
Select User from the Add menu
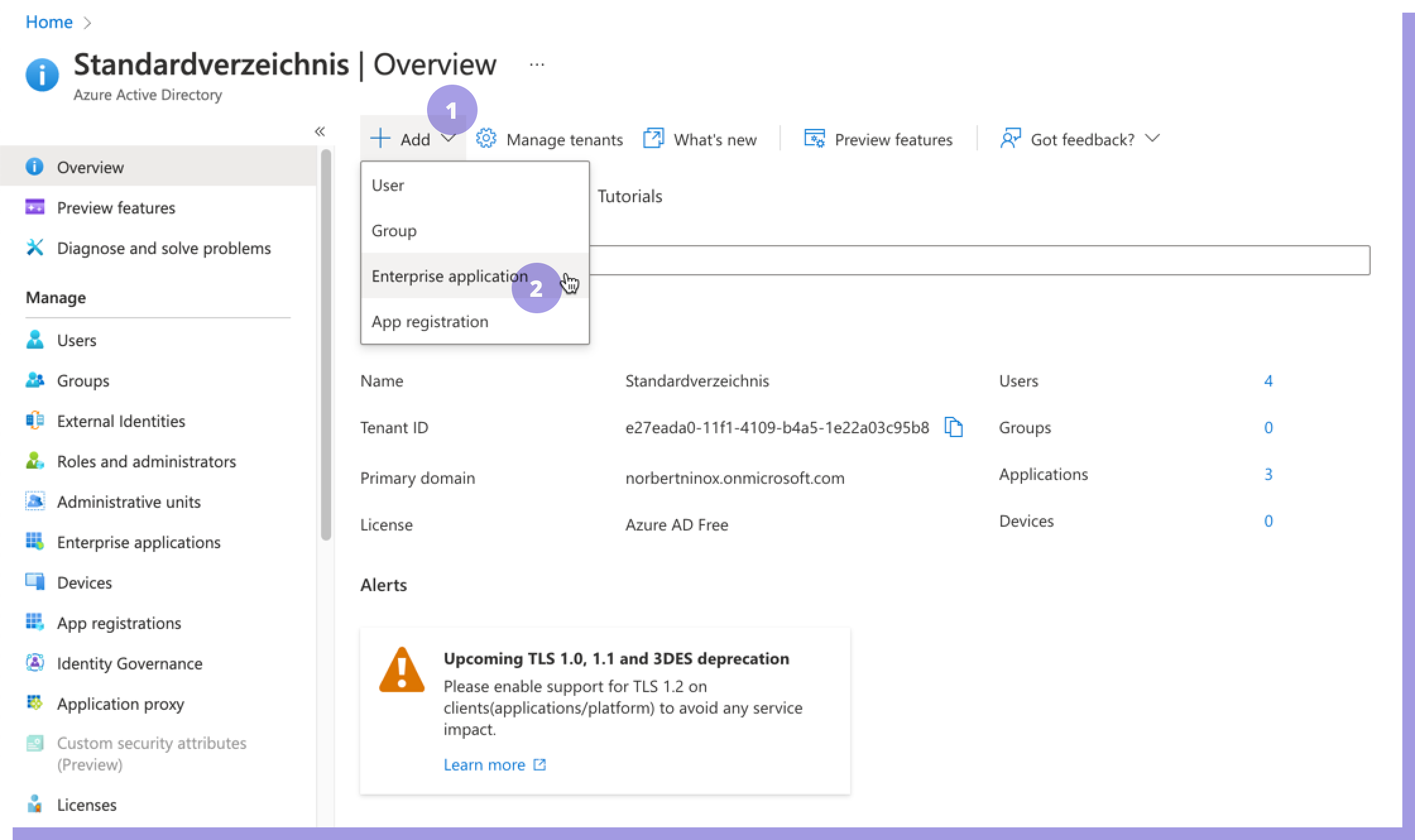475,185
